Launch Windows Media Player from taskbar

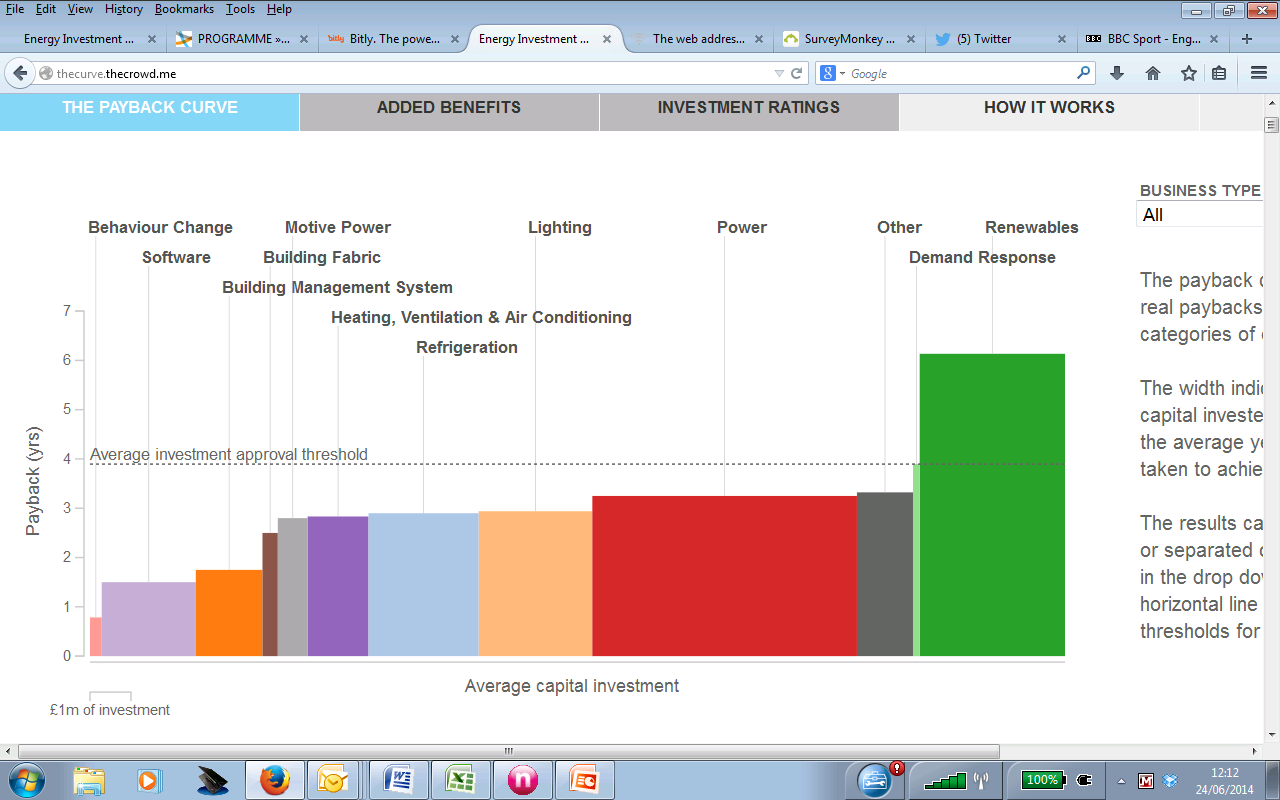(x=148, y=779)
